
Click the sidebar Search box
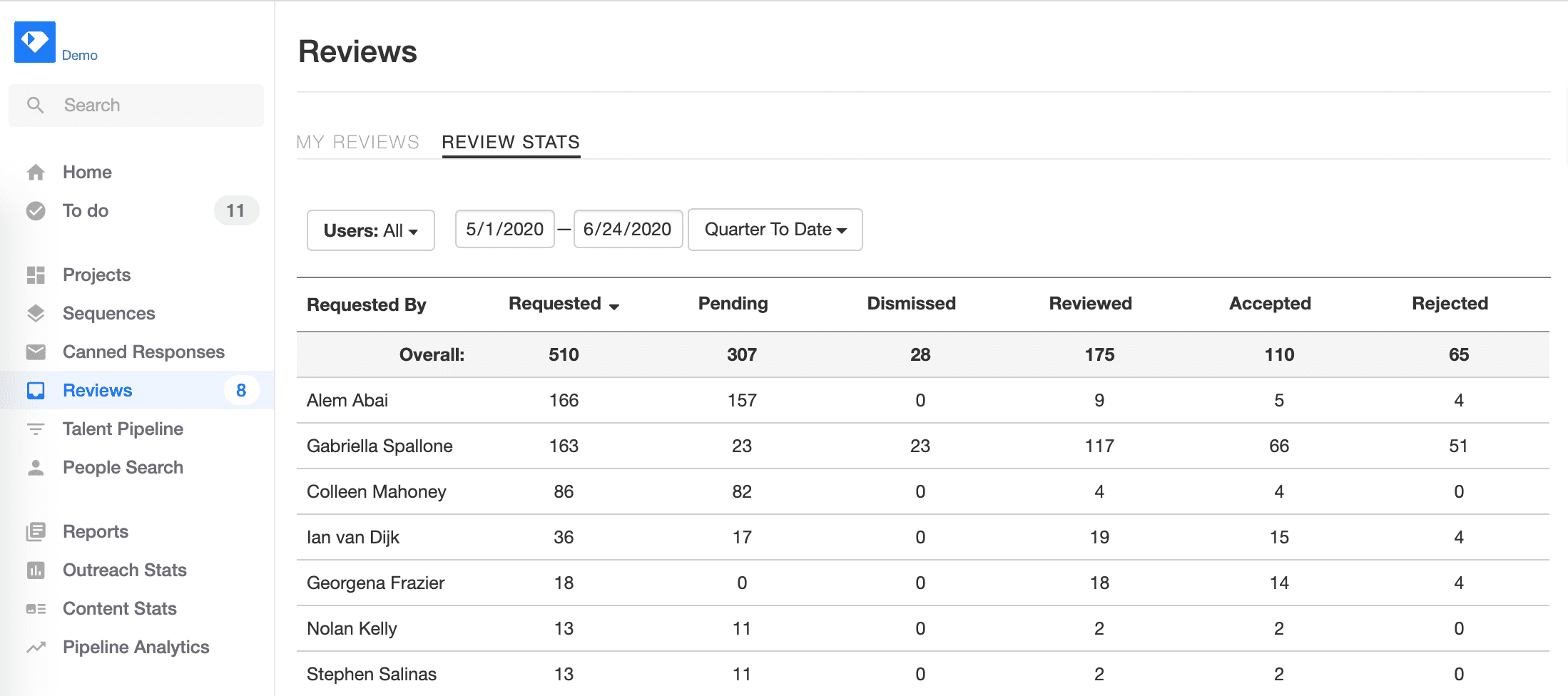[136, 106]
